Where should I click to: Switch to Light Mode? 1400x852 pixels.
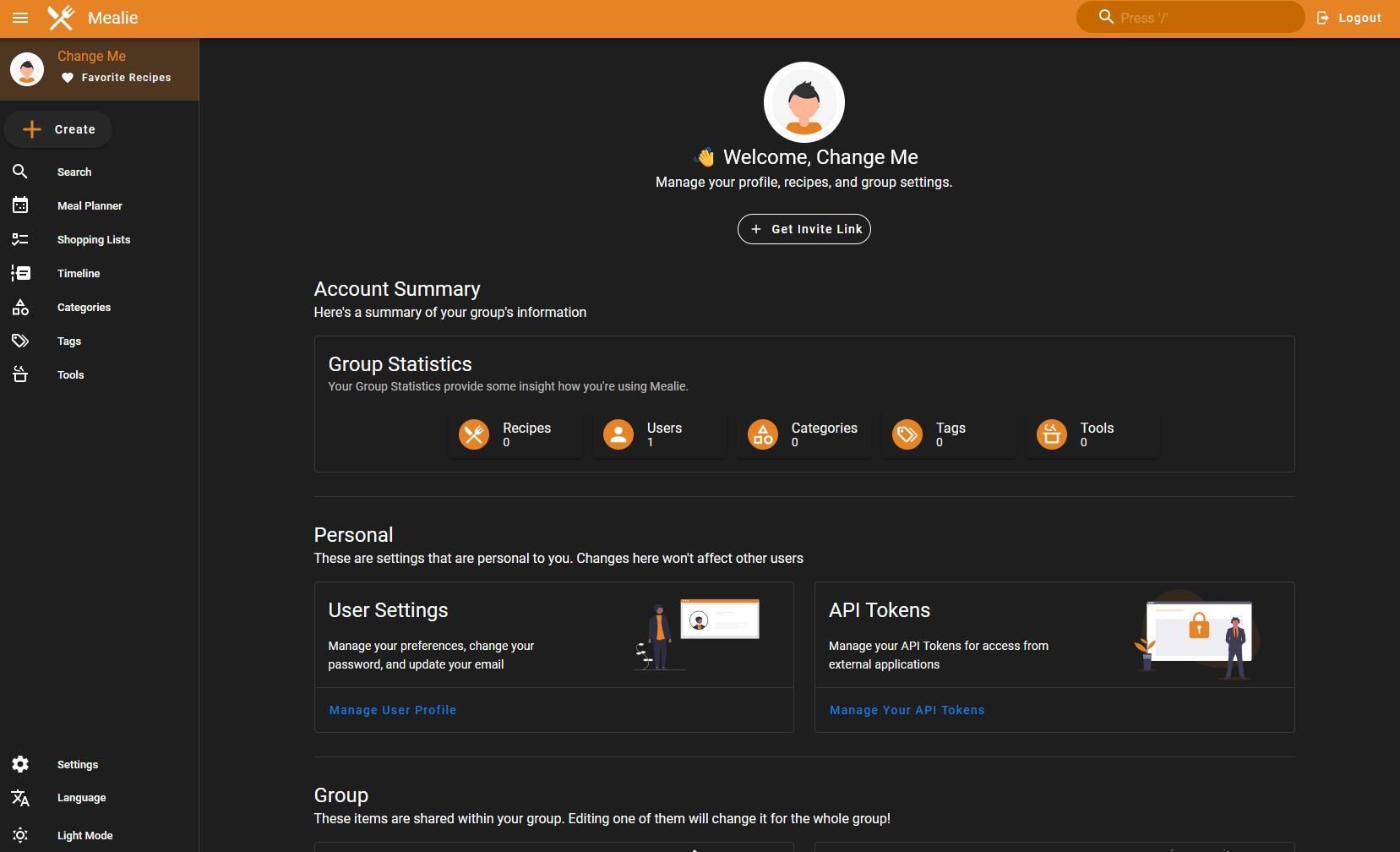(x=84, y=835)
